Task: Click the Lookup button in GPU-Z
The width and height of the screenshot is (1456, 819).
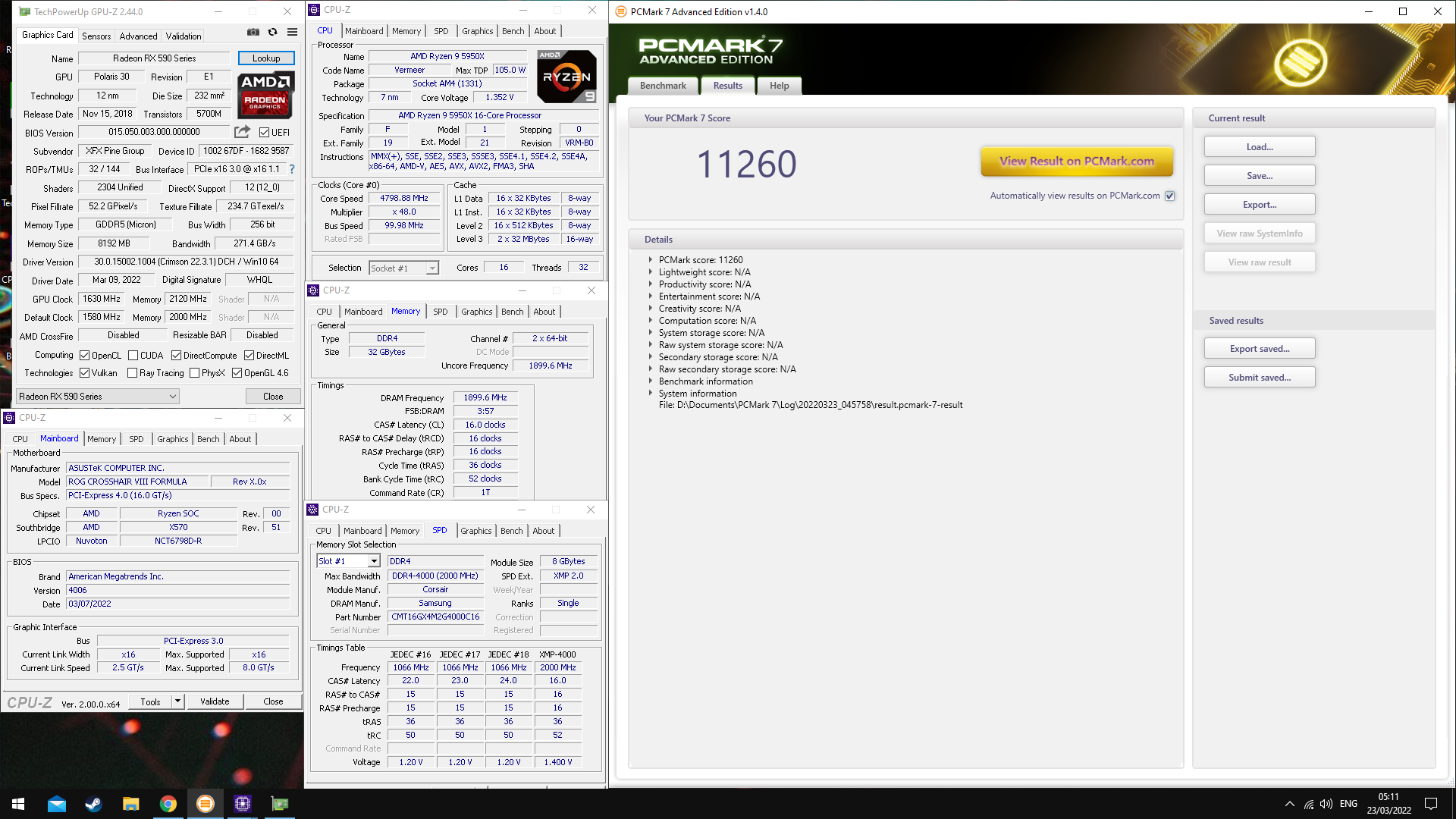Action: (x=266, y=58)
